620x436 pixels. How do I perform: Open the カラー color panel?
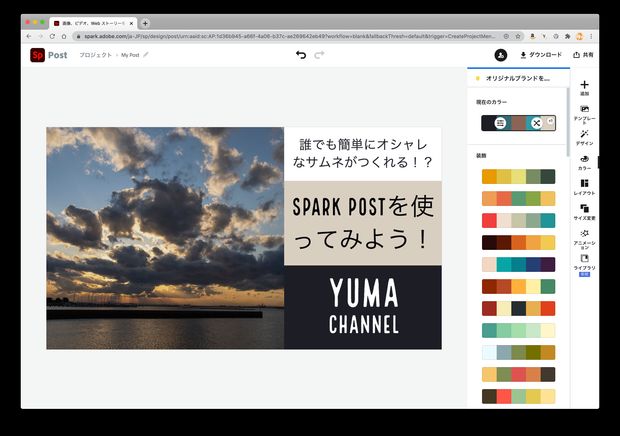click(x=584, y=162)
